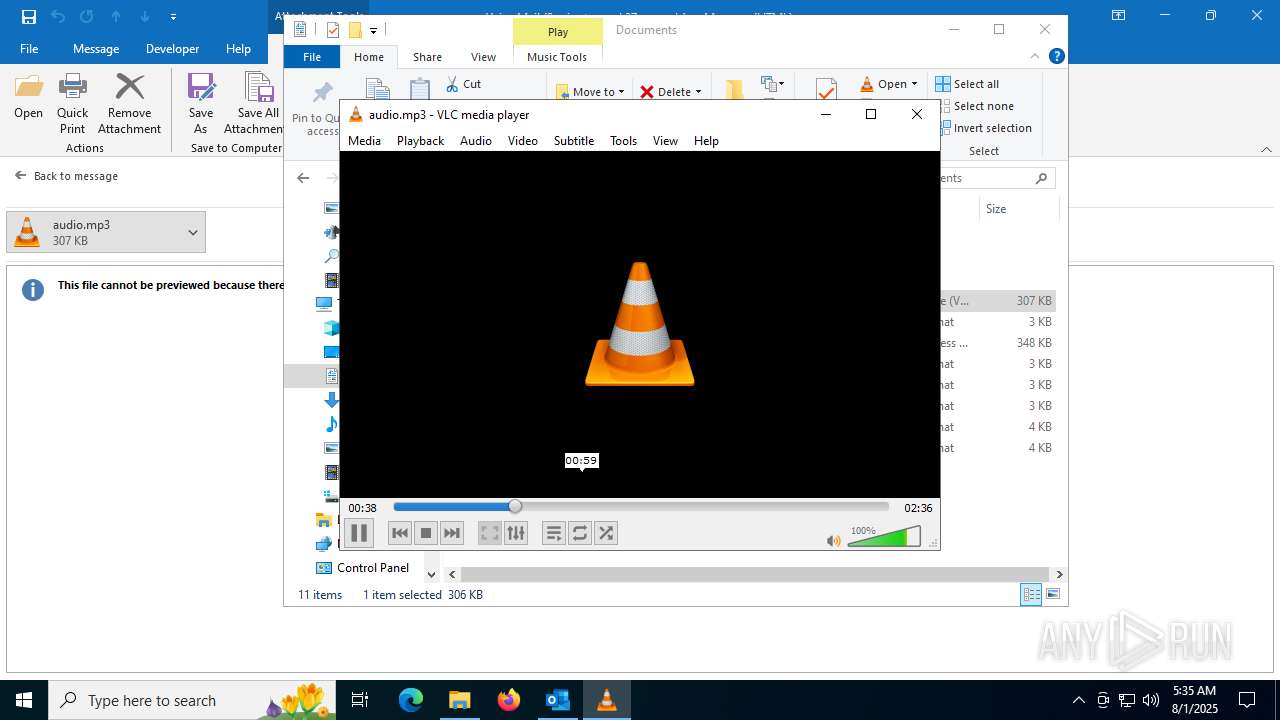Open VLC Tools menu
Viewport: 1280px width, 720px height.
coord(623,140)
